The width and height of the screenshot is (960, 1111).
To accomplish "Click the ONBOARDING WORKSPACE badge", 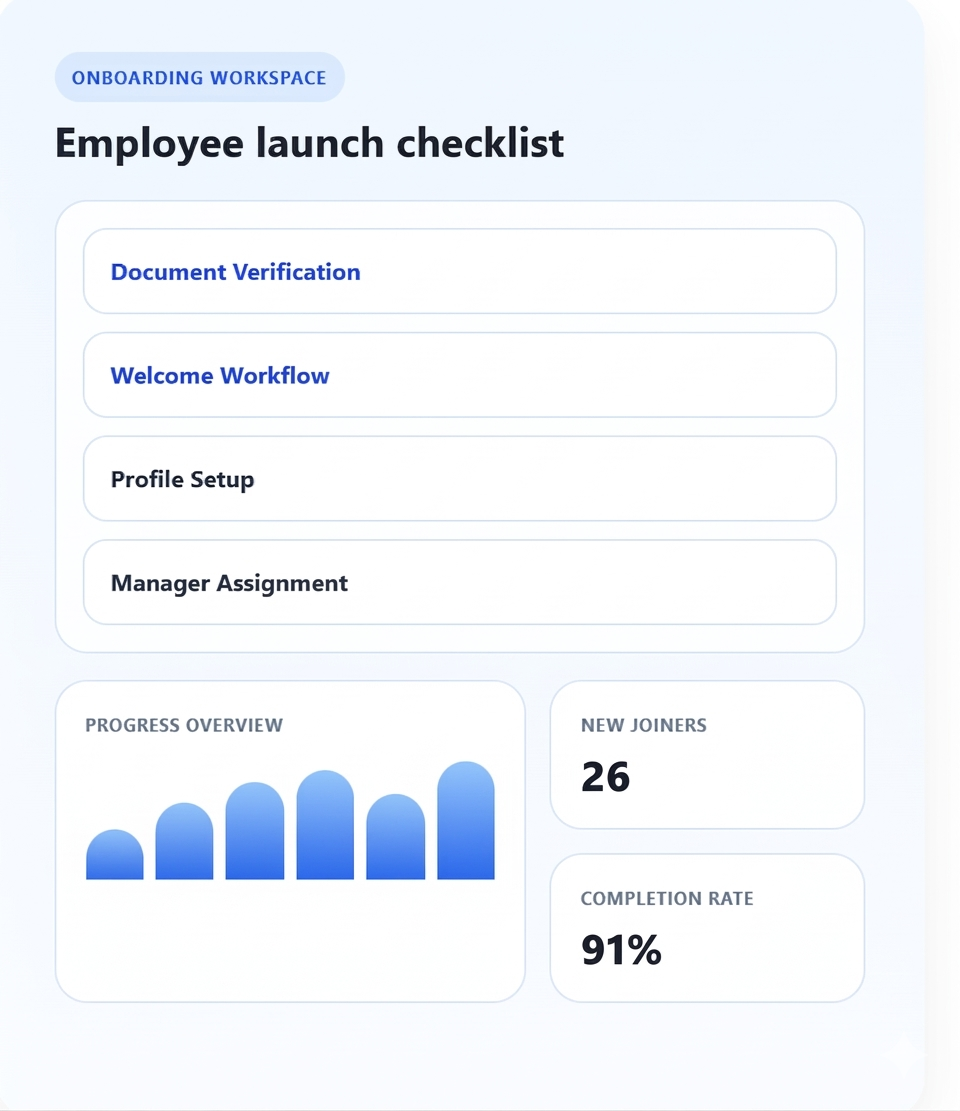I will (198, 77).
